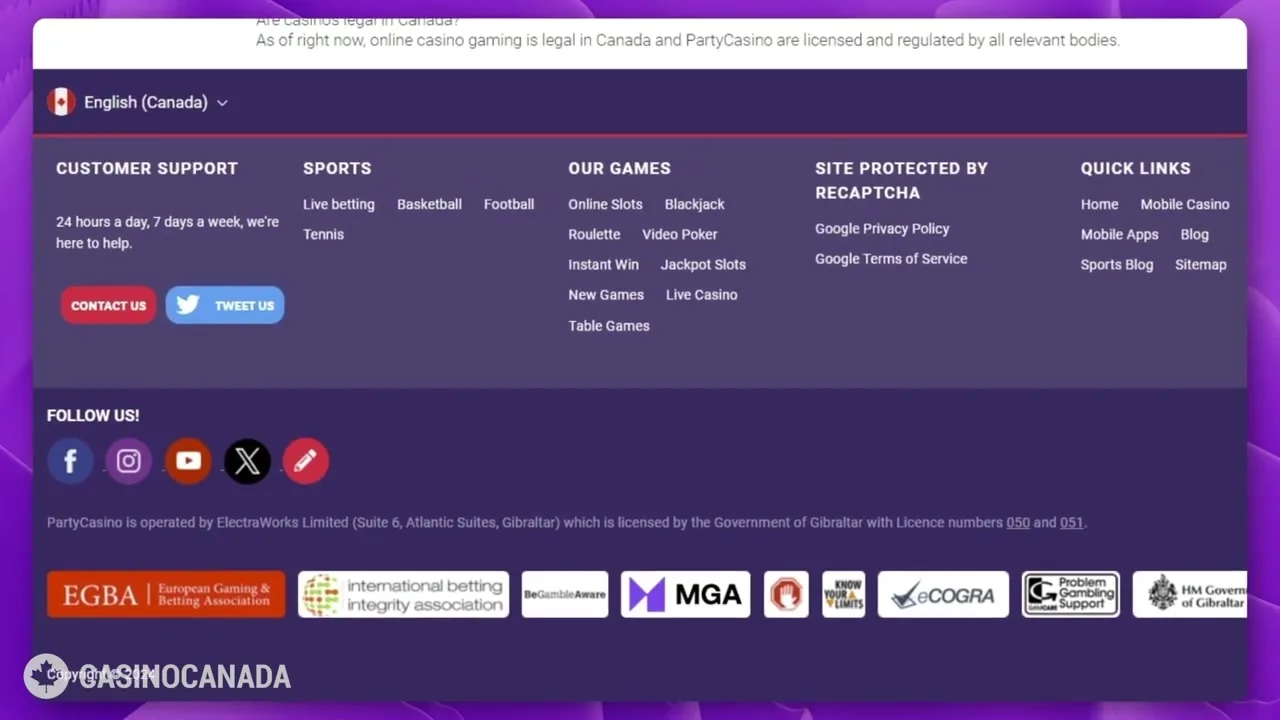Open the New Games link
The width and height of the screenshot is (1280, 720).
click(606, 295)
